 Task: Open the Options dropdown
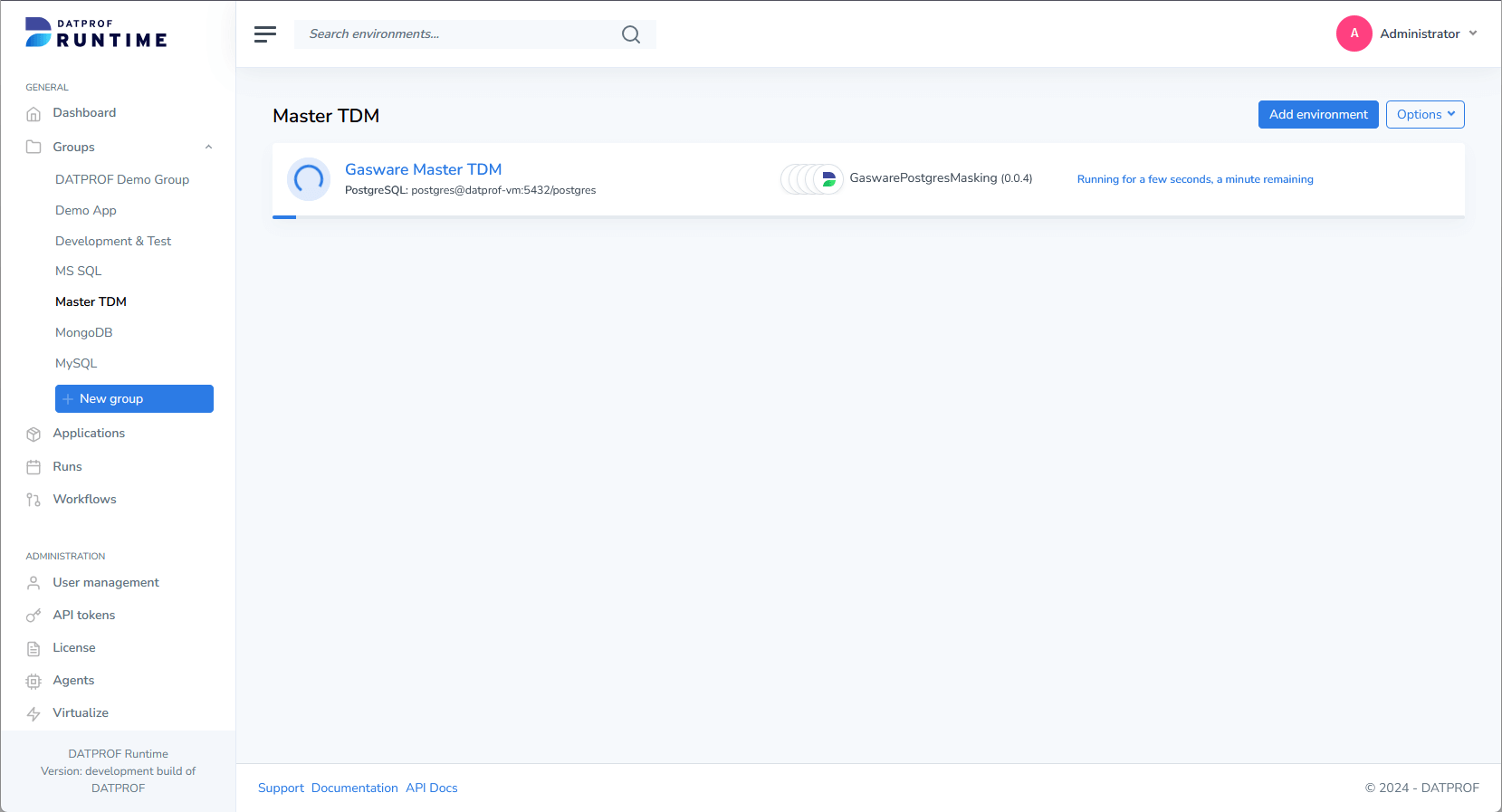1424,115
